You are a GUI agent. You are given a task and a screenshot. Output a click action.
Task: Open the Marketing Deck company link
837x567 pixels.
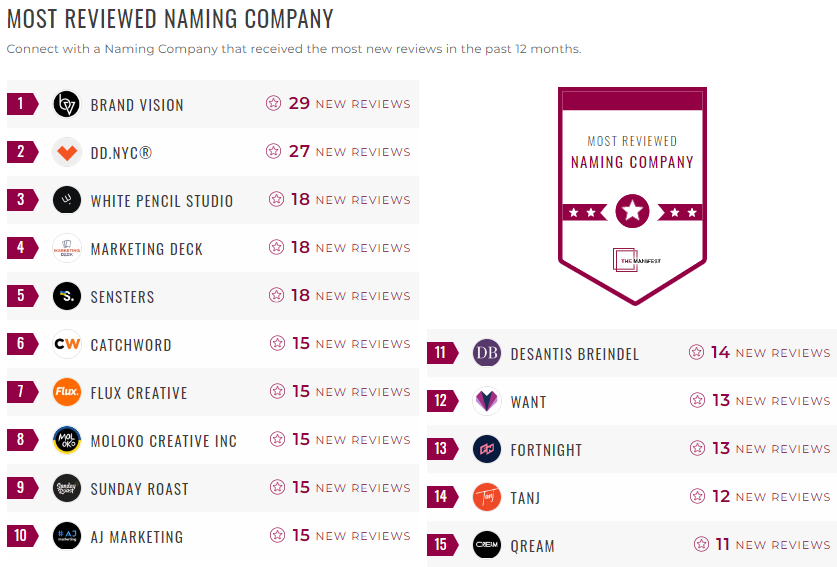click(x=146, y=249)
